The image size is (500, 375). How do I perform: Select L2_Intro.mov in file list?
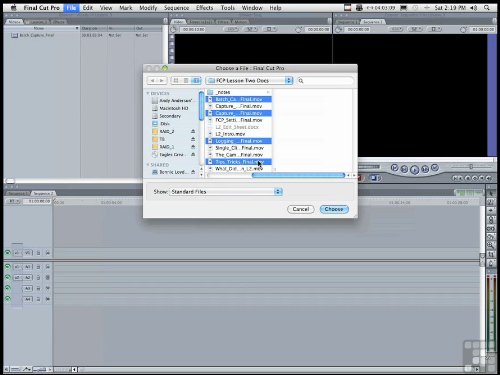[238, 134]
